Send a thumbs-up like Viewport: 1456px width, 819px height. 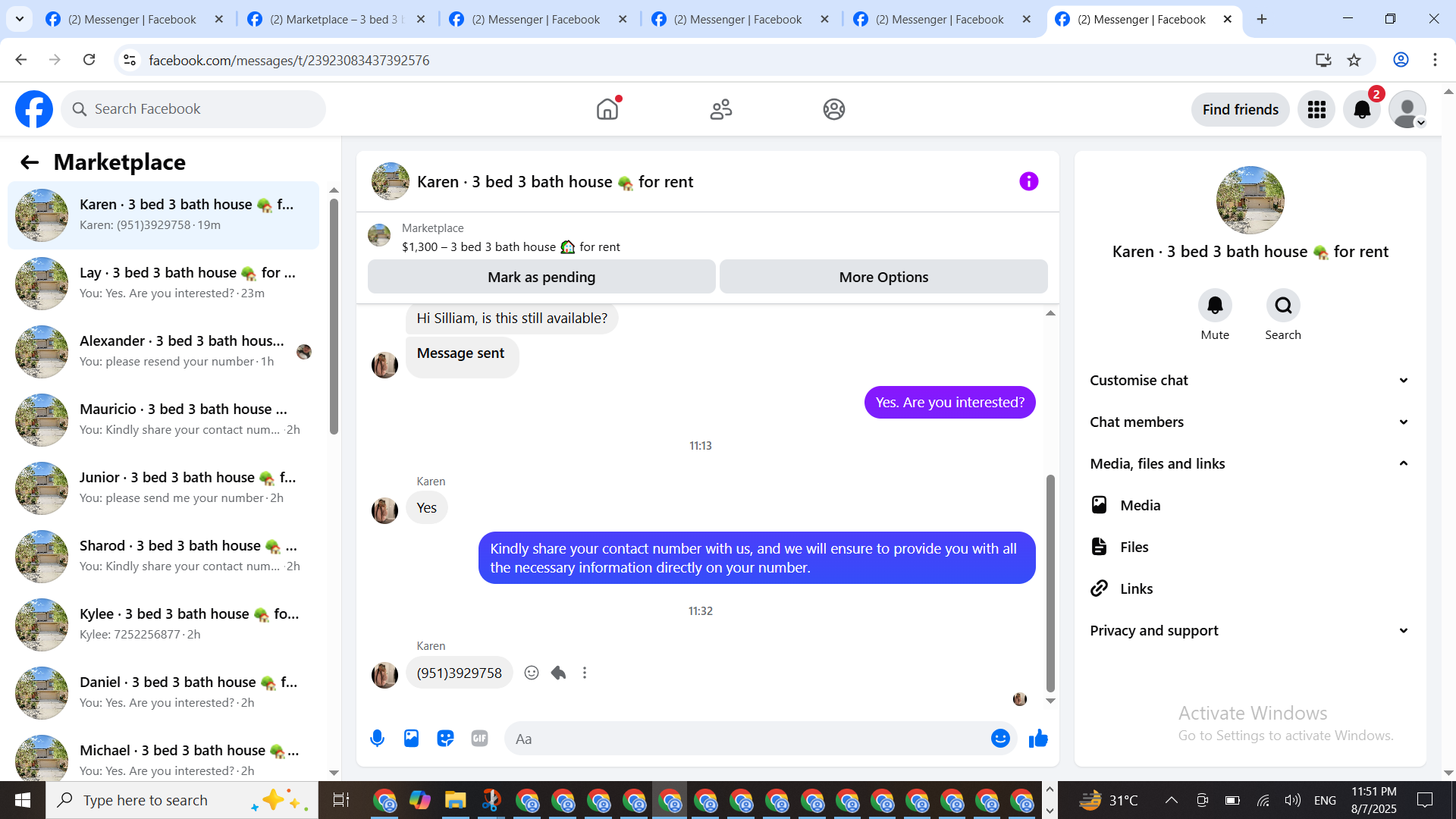[1038, 738]
